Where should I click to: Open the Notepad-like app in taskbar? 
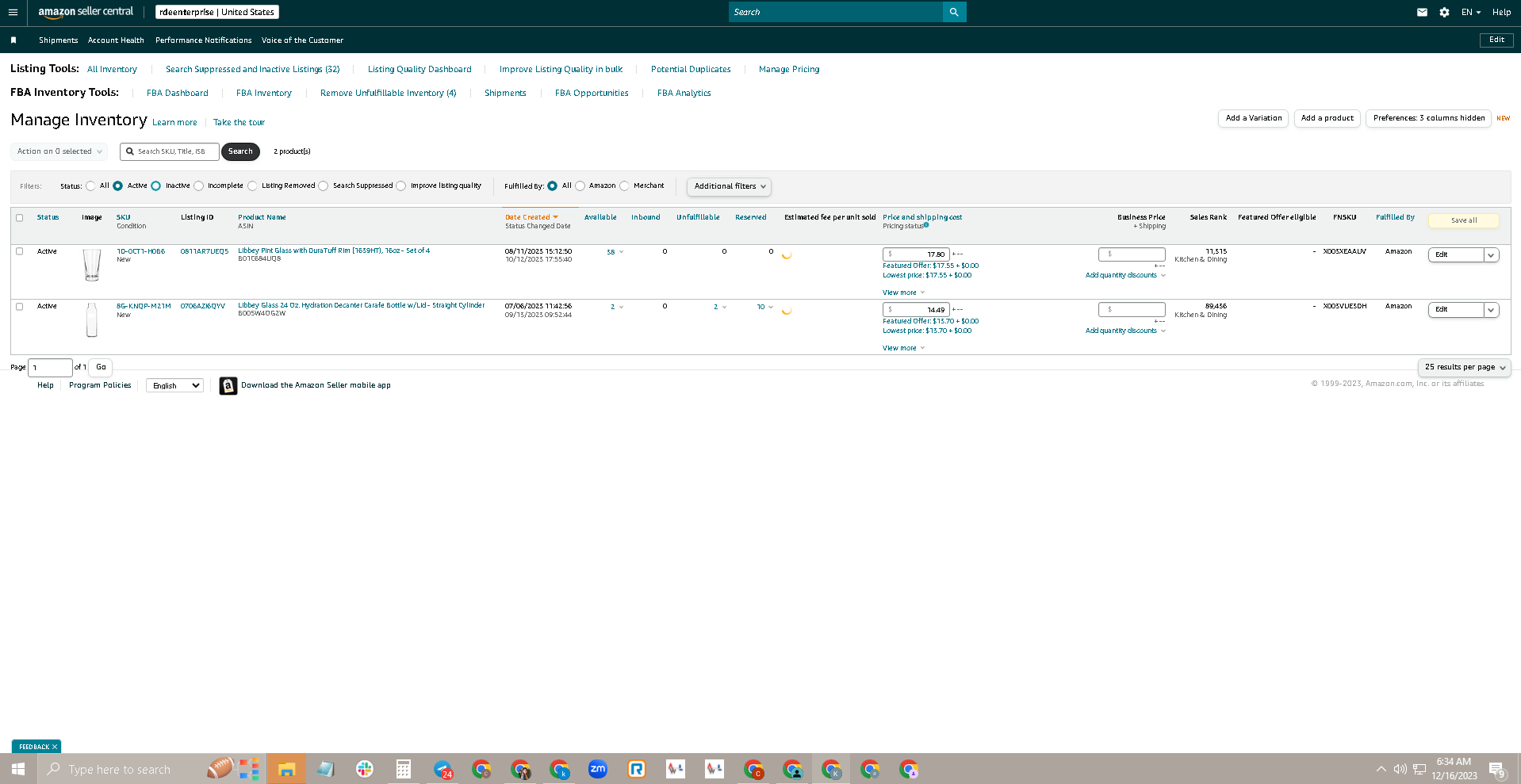pyautogui.click(x=326, y=769)
